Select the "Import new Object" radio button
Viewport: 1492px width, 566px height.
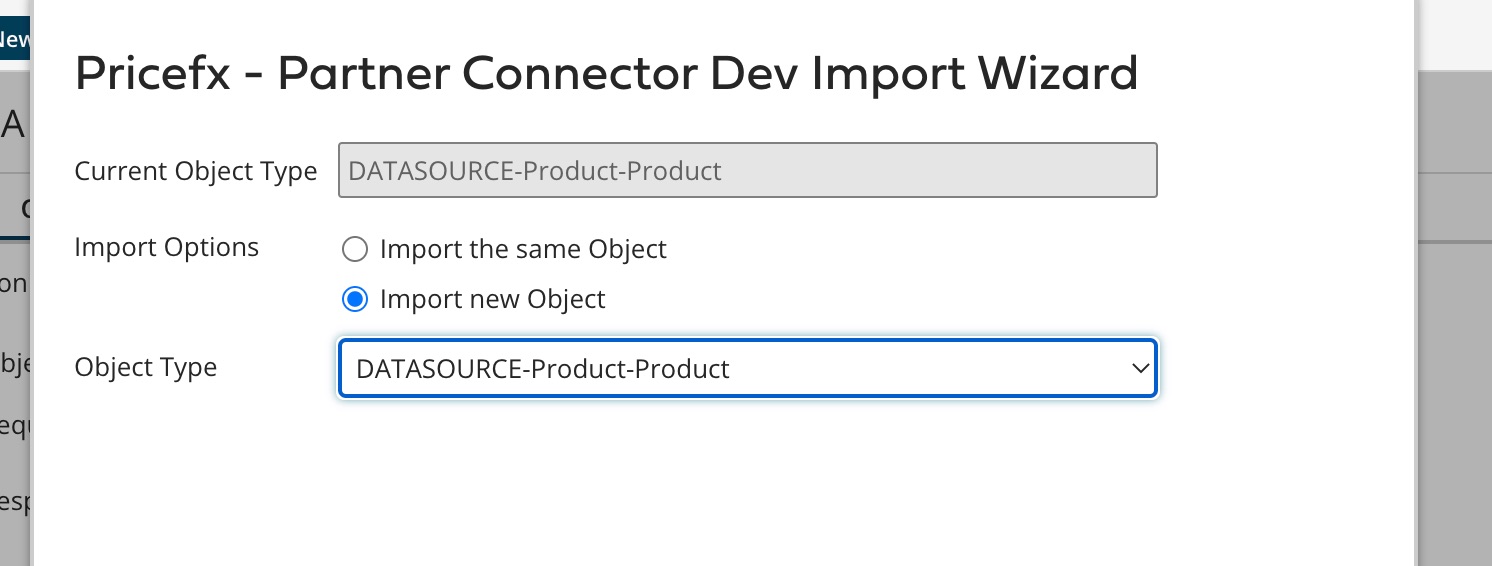point(355,299)
